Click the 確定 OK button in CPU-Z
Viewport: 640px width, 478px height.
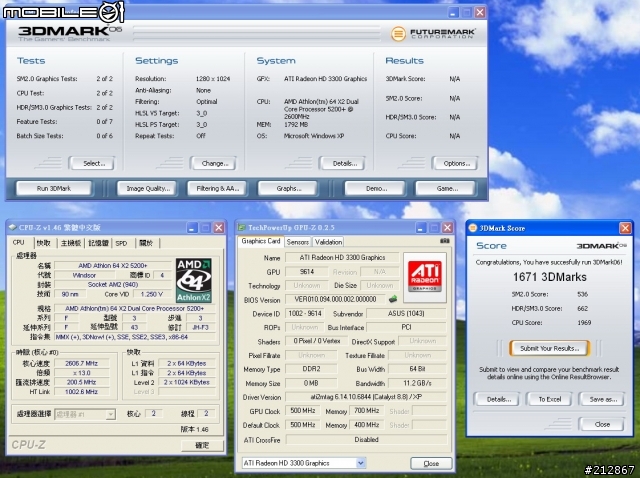click(x=202, y=445)
